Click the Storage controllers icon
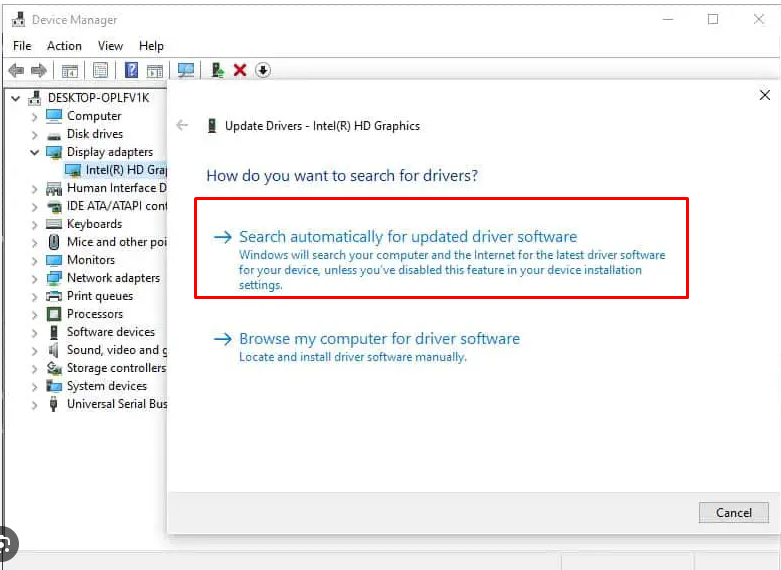The width and height of the screenshot is (781, 570). pos(54,368)
